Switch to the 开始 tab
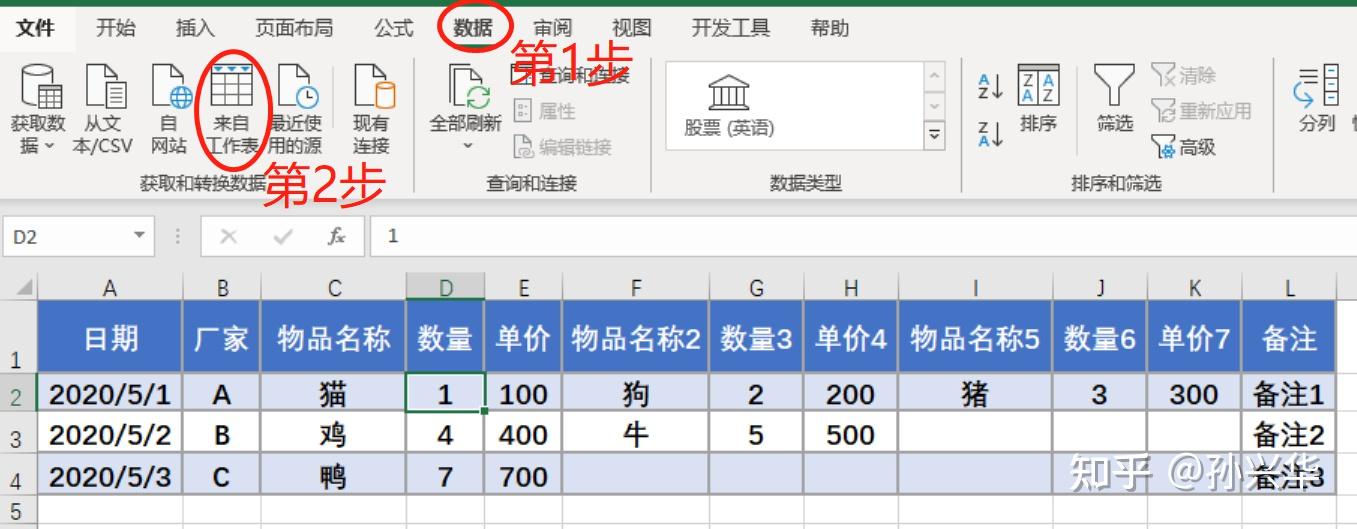1357x529 pixels. click(x=115, y=28)
